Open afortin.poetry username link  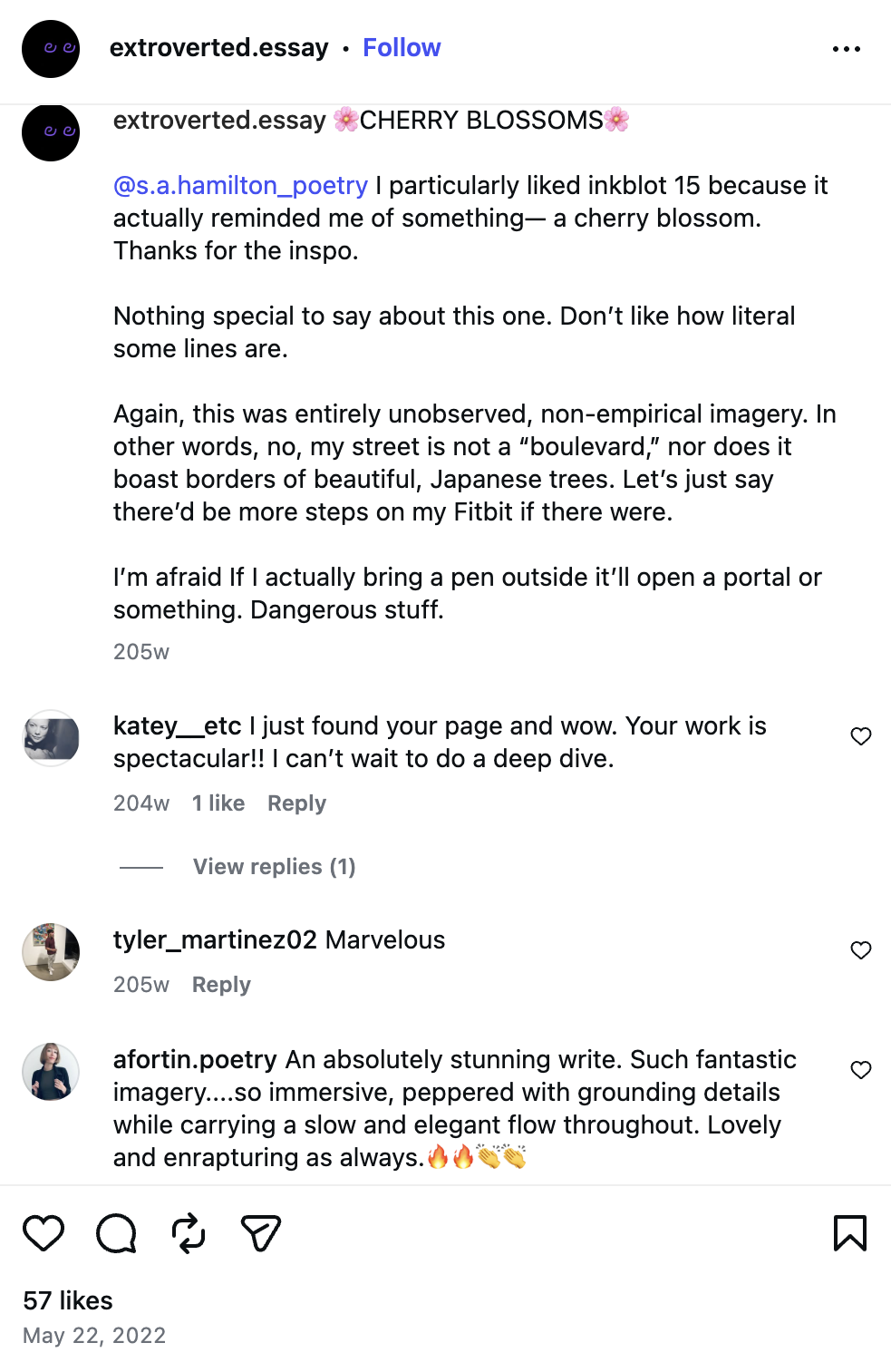point(195,1059)
